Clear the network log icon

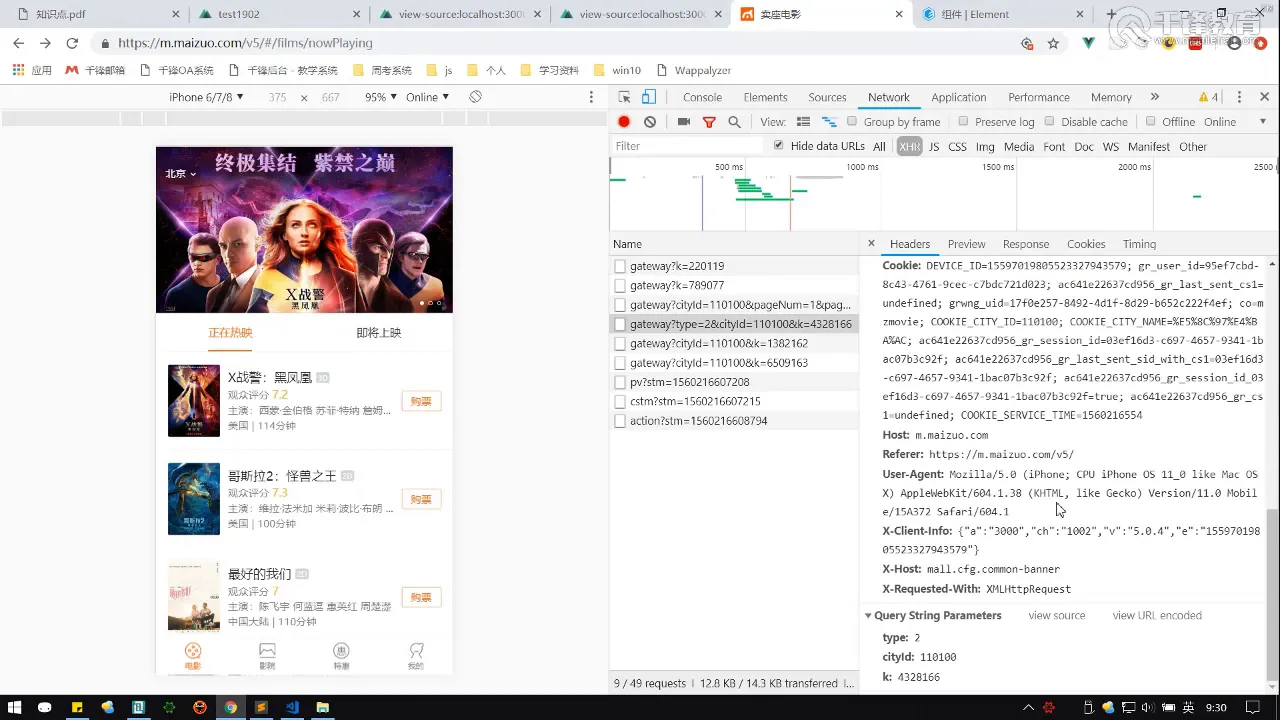[x=650, y=122]
